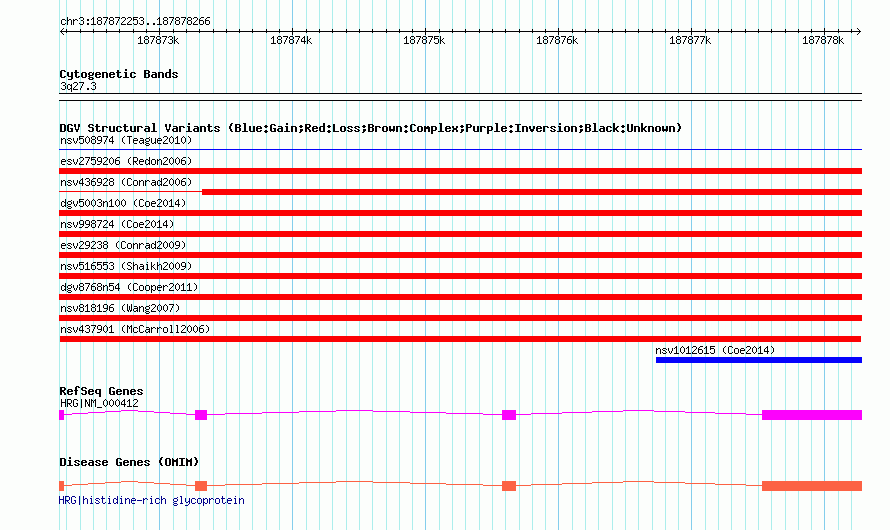Image resolution: width=890 pixels, height=530 pixels.
Task: Click the 187876k ruler tick label
Action: (x=557, y=40)
